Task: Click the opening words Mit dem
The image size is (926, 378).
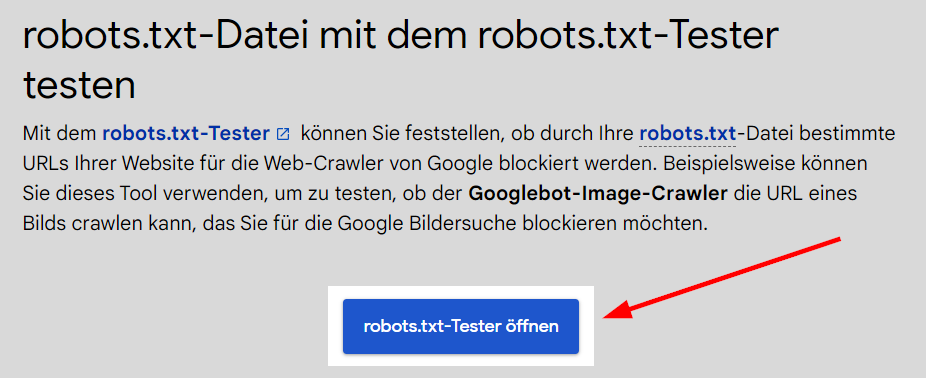Action: [60, 133]
